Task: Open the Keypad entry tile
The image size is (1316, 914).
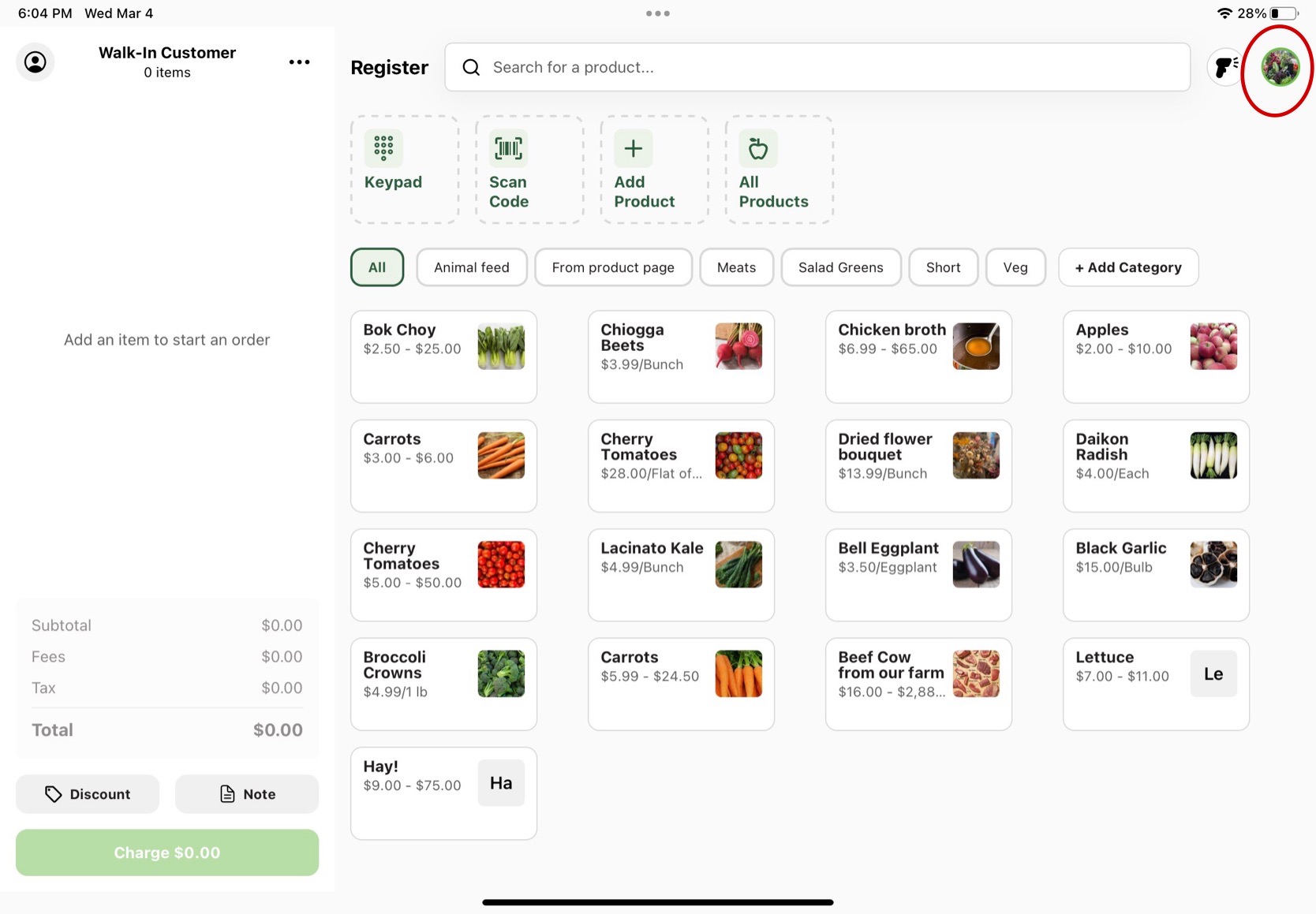Action: [404, 170]
